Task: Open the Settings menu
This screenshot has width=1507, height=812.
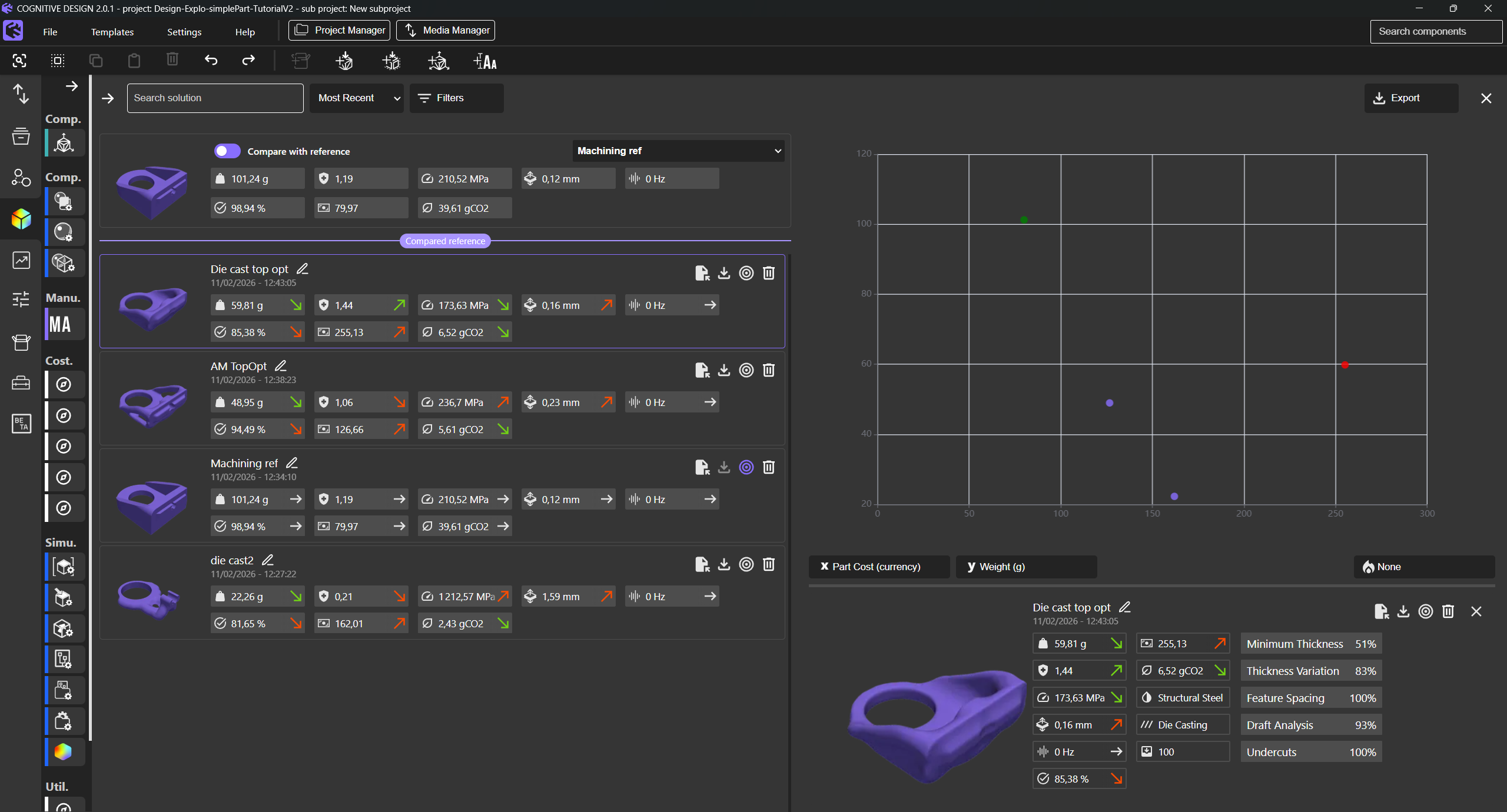Action: click(x=184, y=32)
